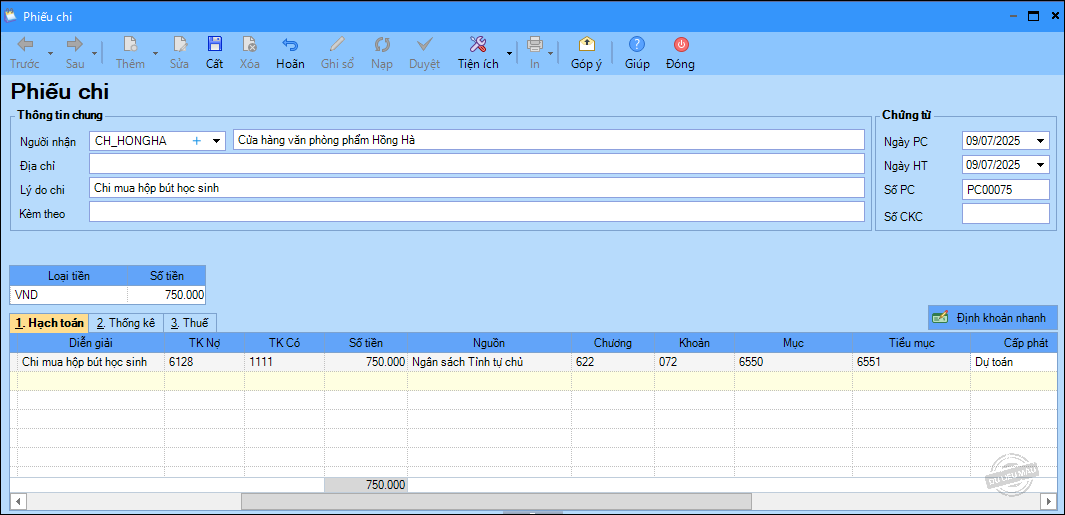
Task: Click the Sau (next) arrow icon
Action: click(x=74, y=45)
